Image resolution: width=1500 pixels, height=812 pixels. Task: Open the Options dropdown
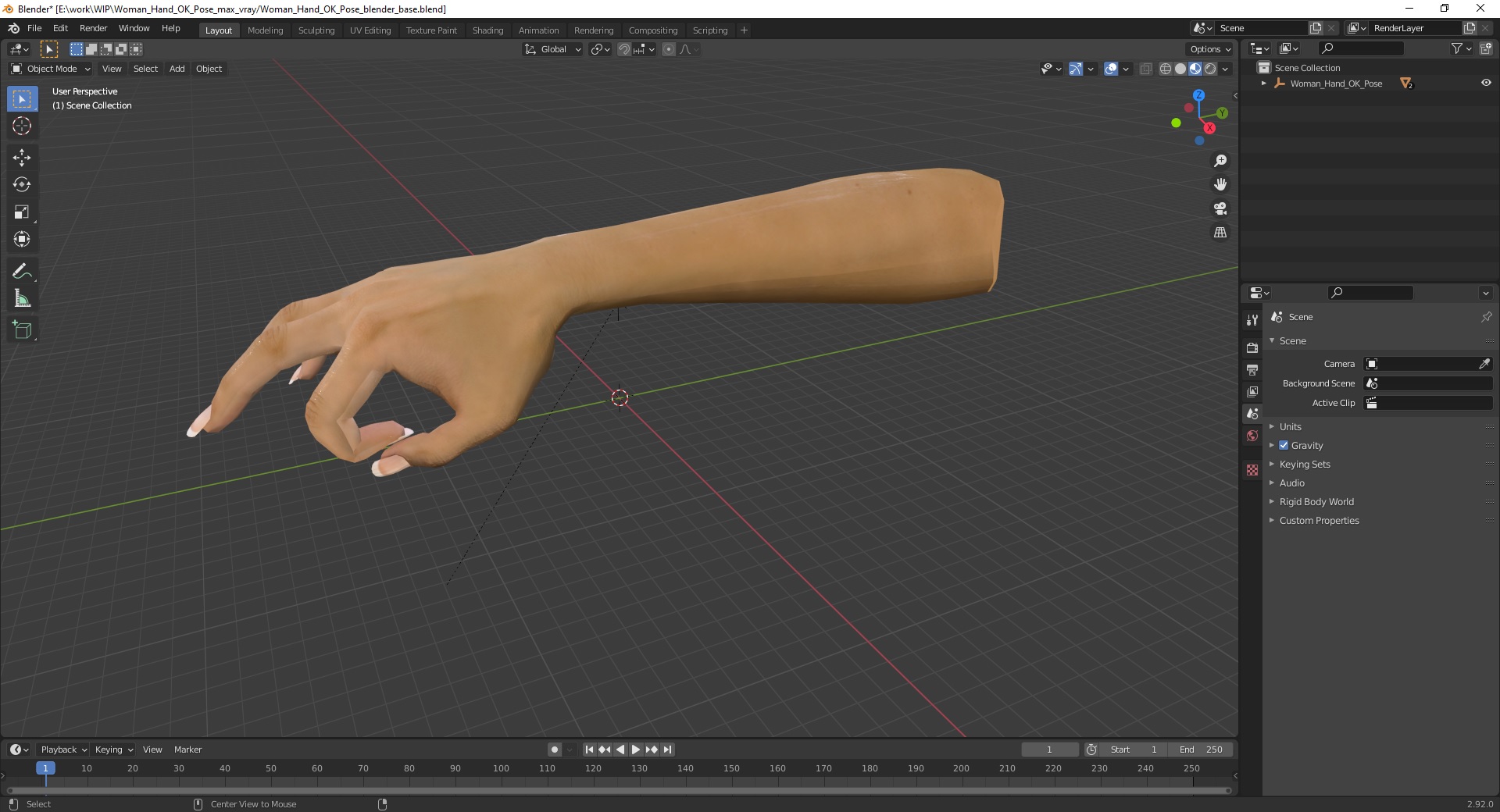point(1210,49)
